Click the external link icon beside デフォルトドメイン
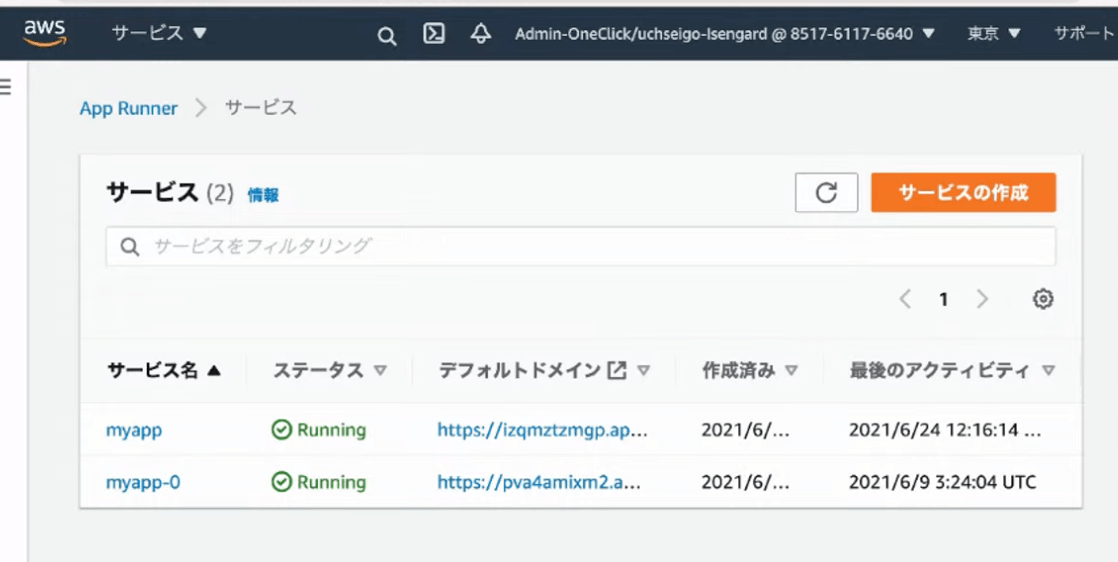 (x=617, y=370)
